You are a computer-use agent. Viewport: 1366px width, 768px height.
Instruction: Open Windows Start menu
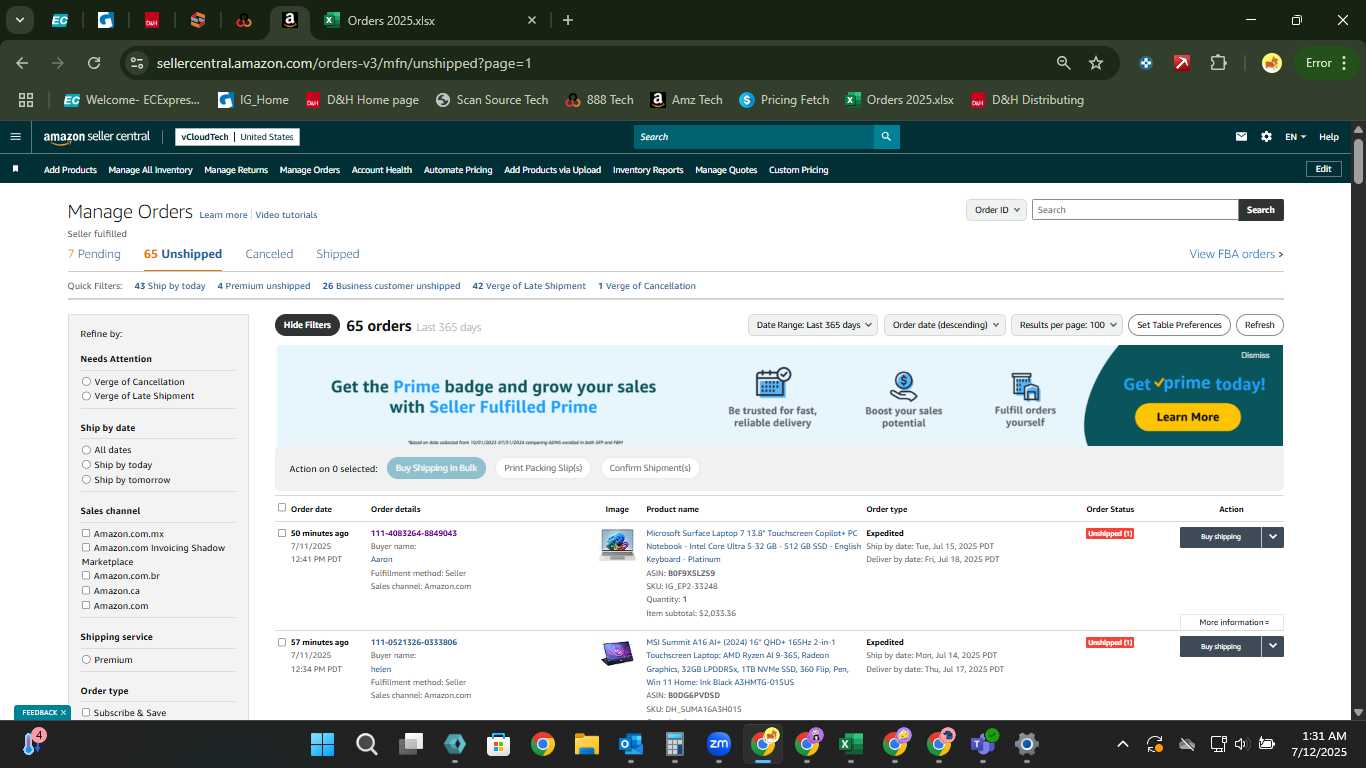[322, 744]
